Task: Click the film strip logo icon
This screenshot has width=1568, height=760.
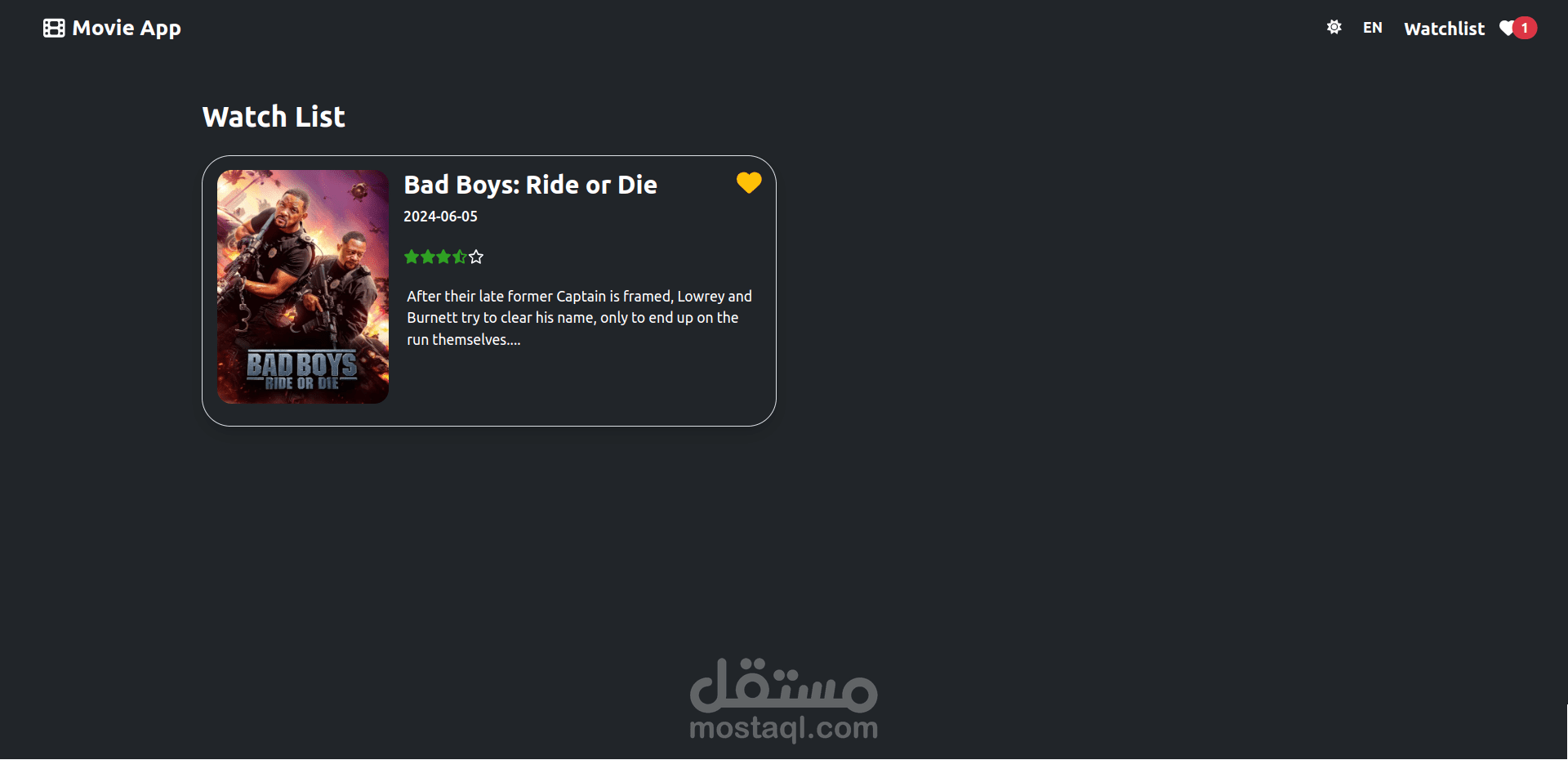Action: click(x=54, y=29)
